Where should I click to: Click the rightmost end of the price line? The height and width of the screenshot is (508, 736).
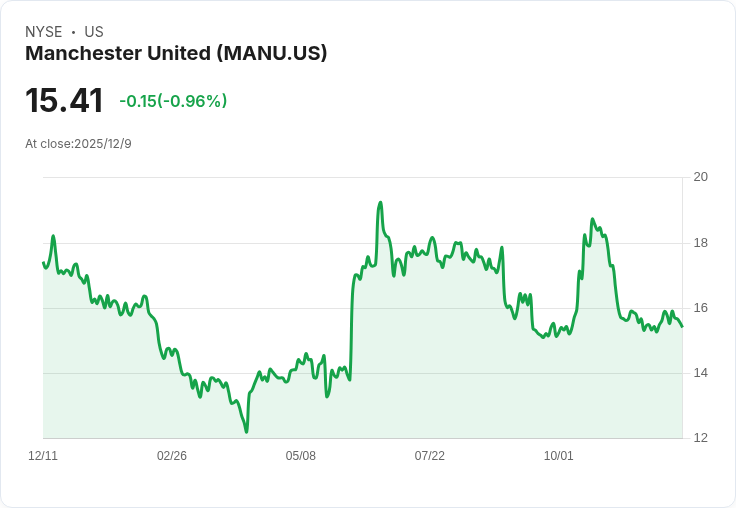tap(682, 326)
